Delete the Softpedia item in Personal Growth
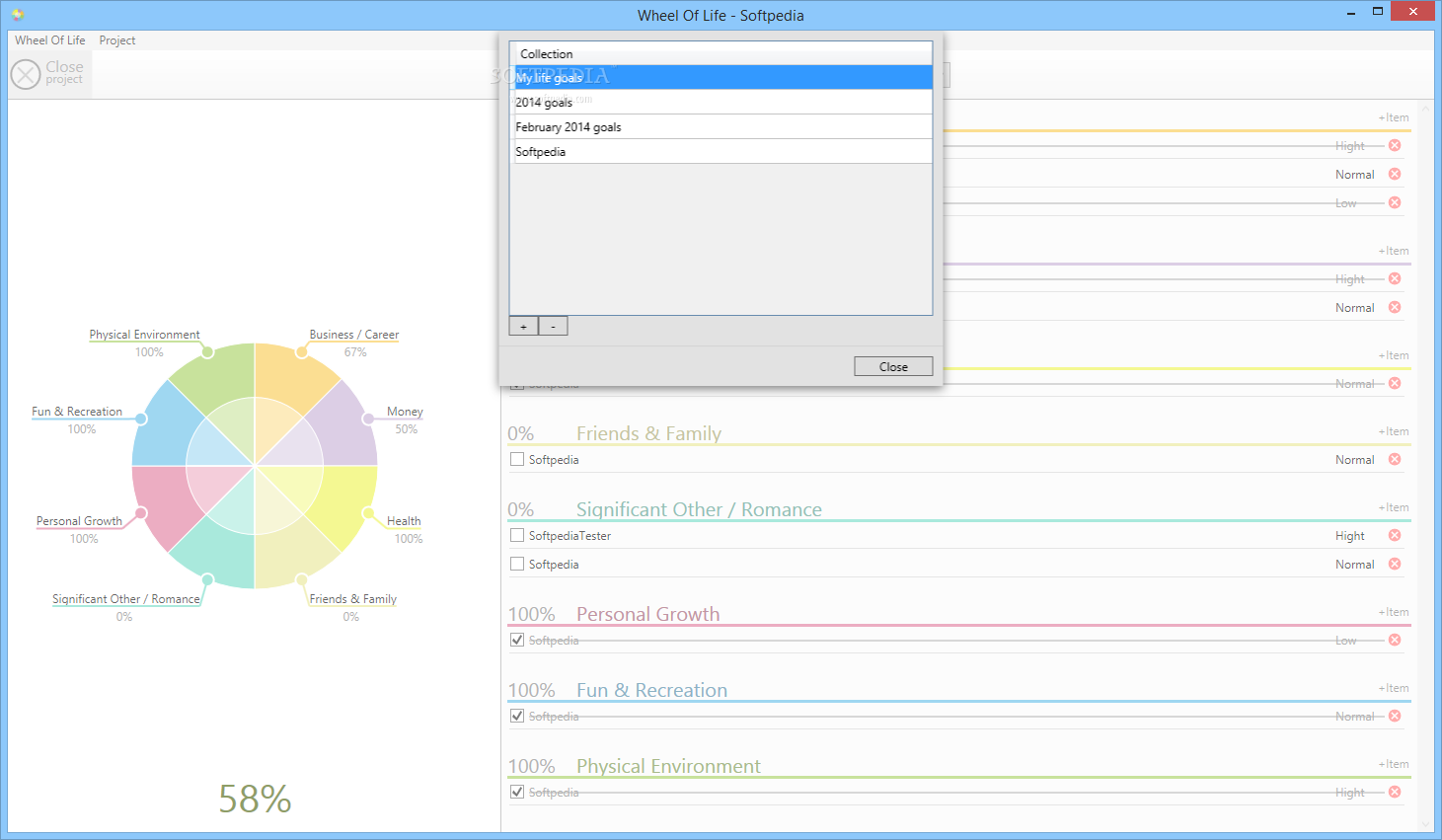This screenshot has height=840, width=1442. (1395, 640)
